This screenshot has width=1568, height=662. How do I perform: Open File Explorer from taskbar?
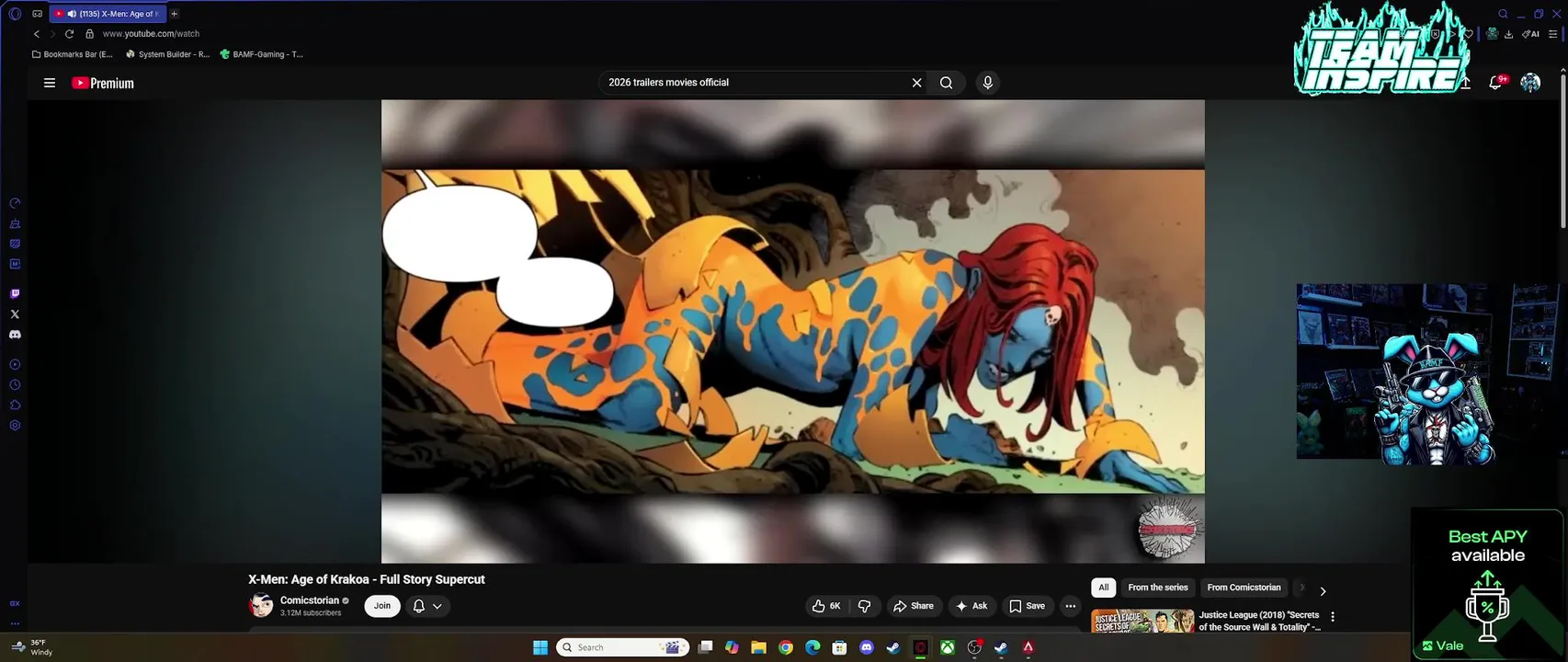coord(758,647)
